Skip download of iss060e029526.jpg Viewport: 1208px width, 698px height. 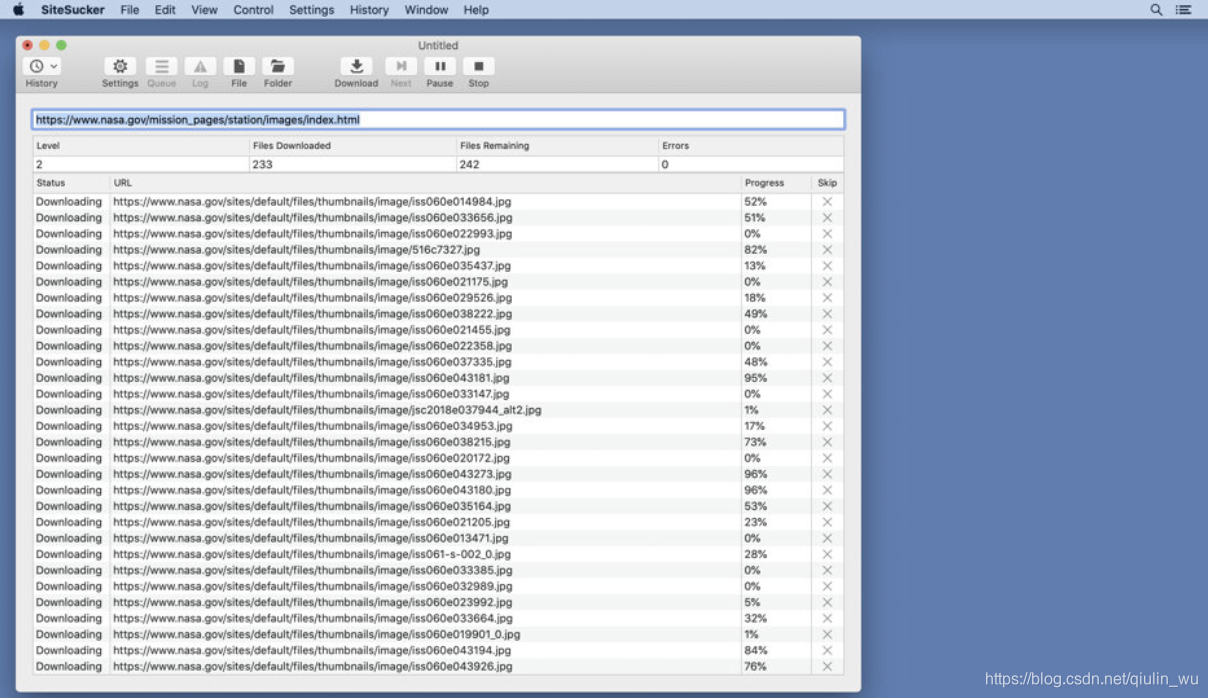(827, 298)
